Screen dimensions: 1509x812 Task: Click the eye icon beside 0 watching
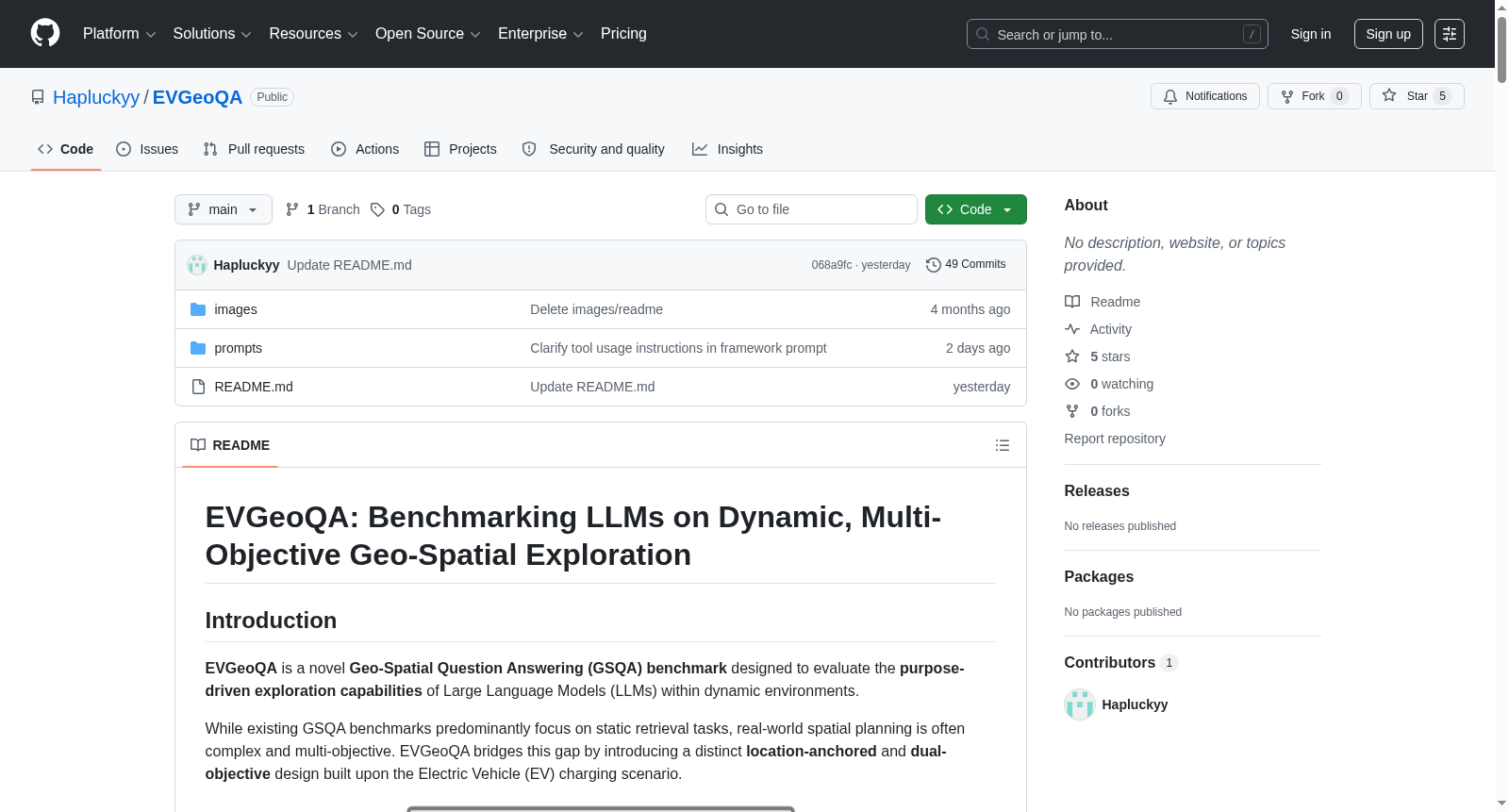click(1072, 384)
